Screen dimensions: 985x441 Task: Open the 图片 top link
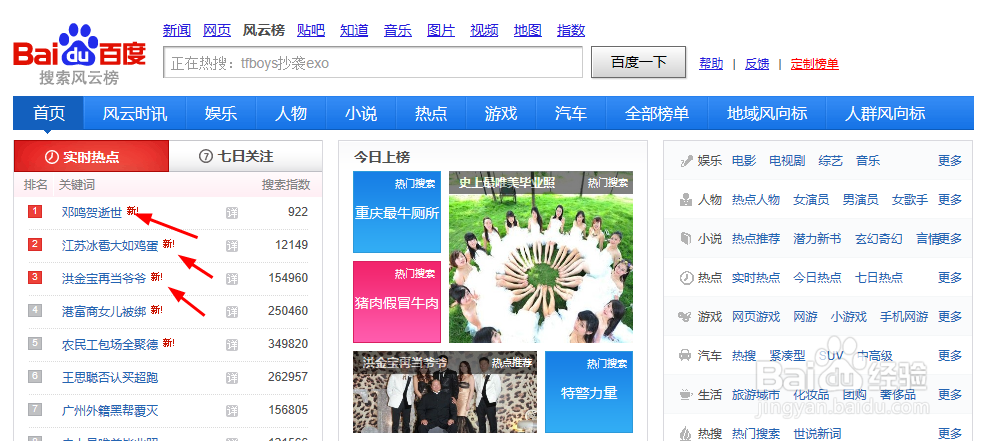(x=441, y=30)
